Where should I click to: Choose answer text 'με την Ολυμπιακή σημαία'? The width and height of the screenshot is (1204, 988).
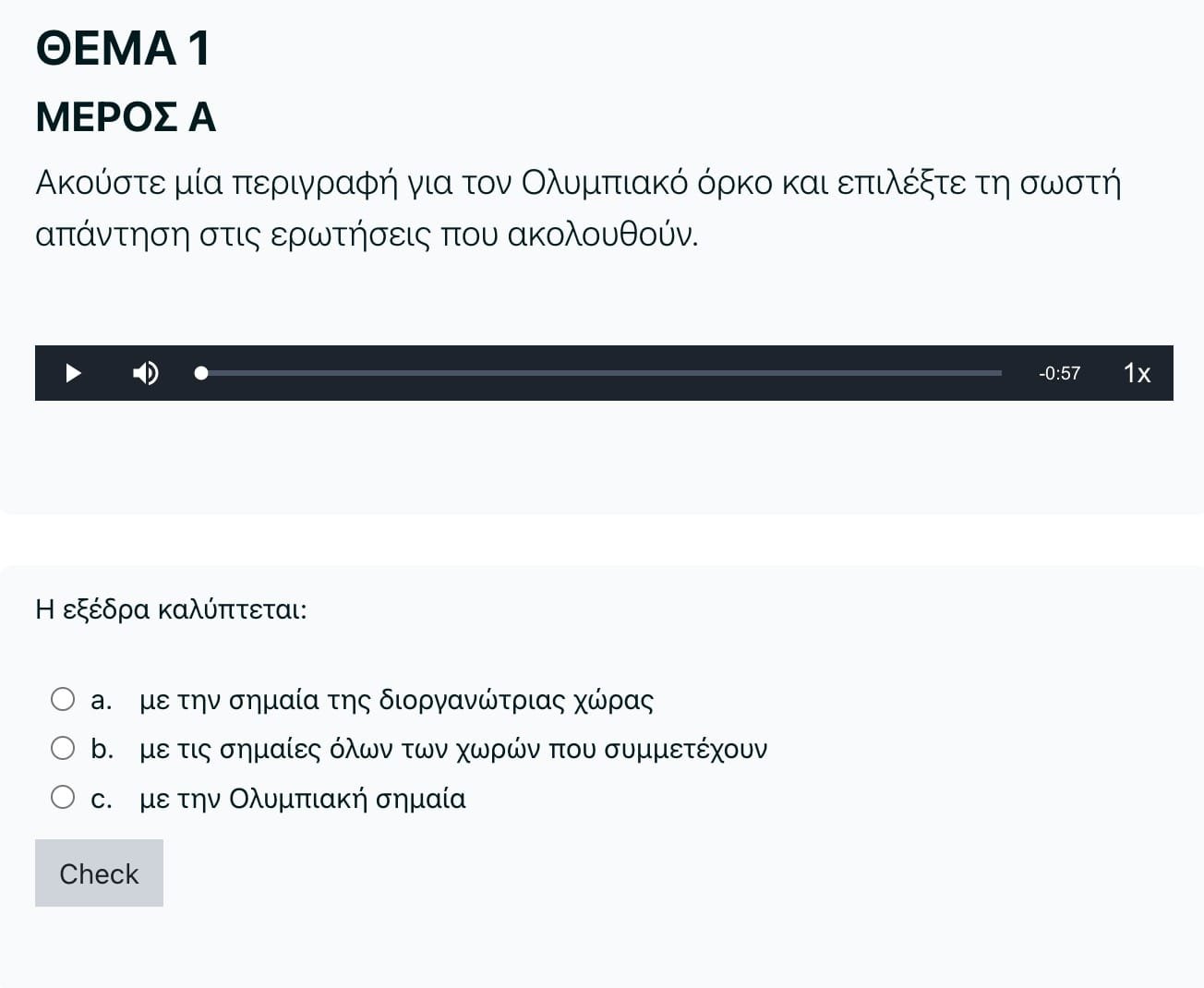[x=303, y=798]
